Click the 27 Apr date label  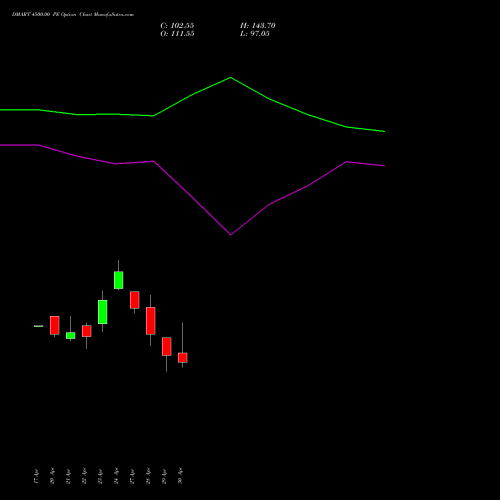tap(132, 476)
